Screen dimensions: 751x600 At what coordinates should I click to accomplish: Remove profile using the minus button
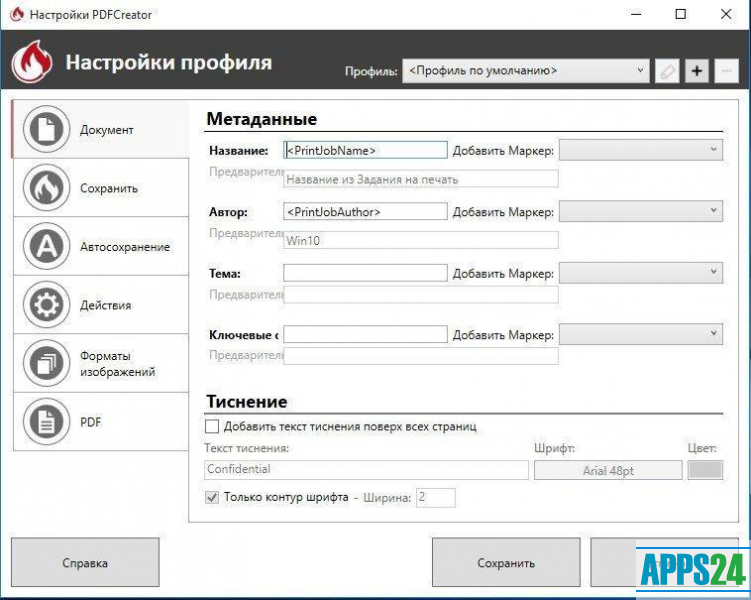[x=727, y=71]
